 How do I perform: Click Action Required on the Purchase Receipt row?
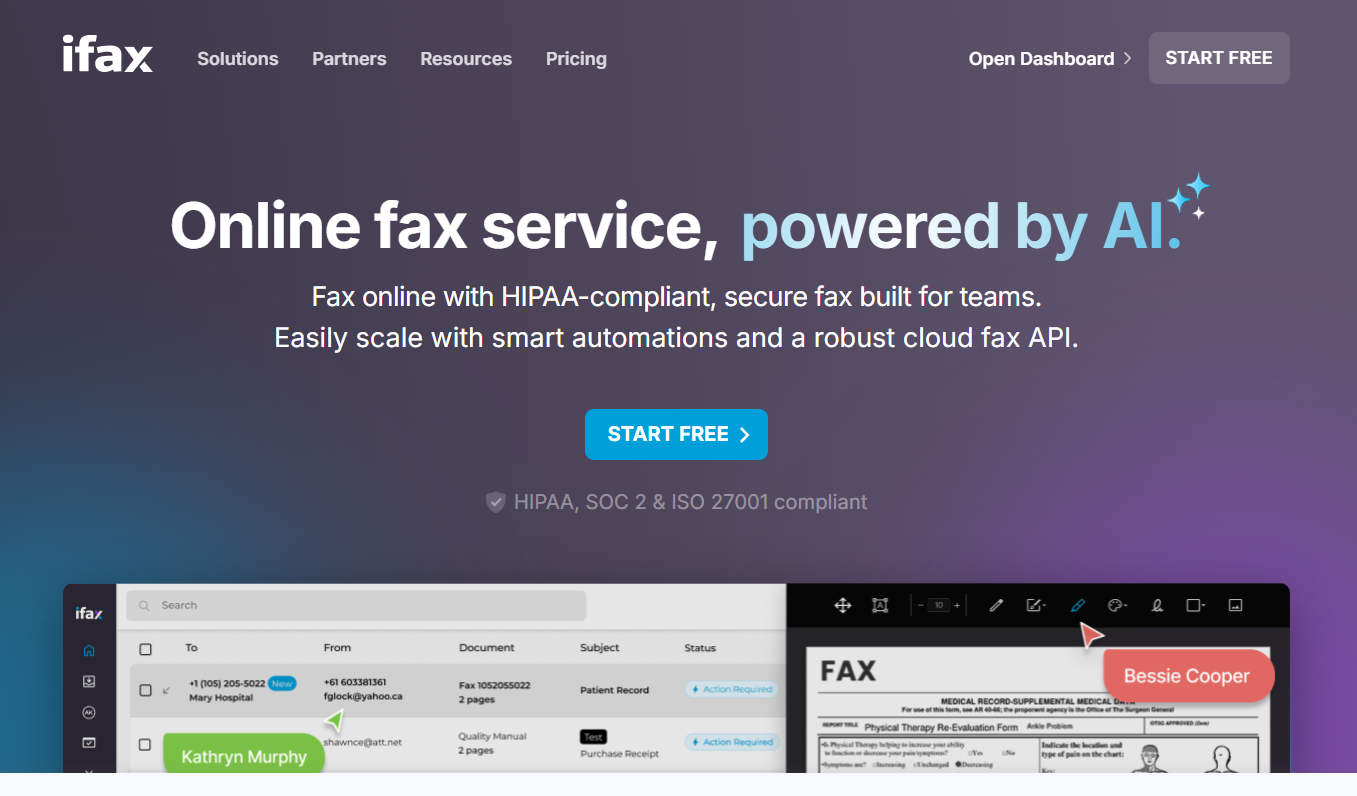731,742
